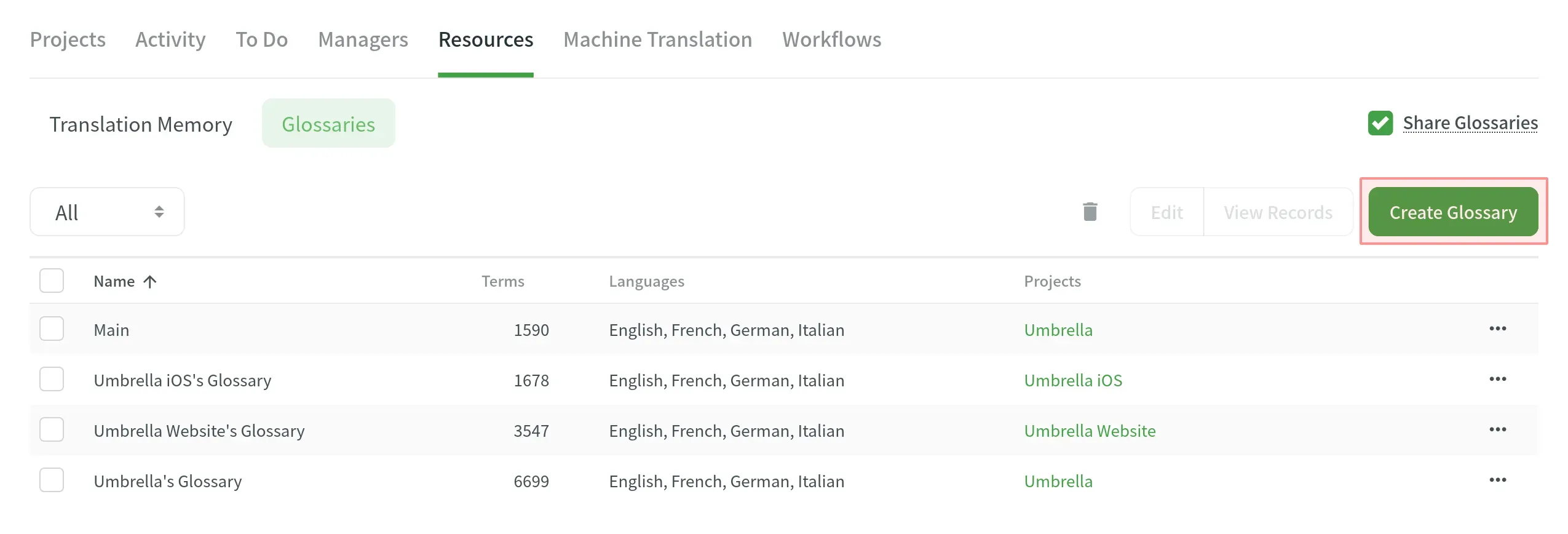Open Umbrella project link in Main row
Screen dimensions: 1568x534
point(1058,330)
